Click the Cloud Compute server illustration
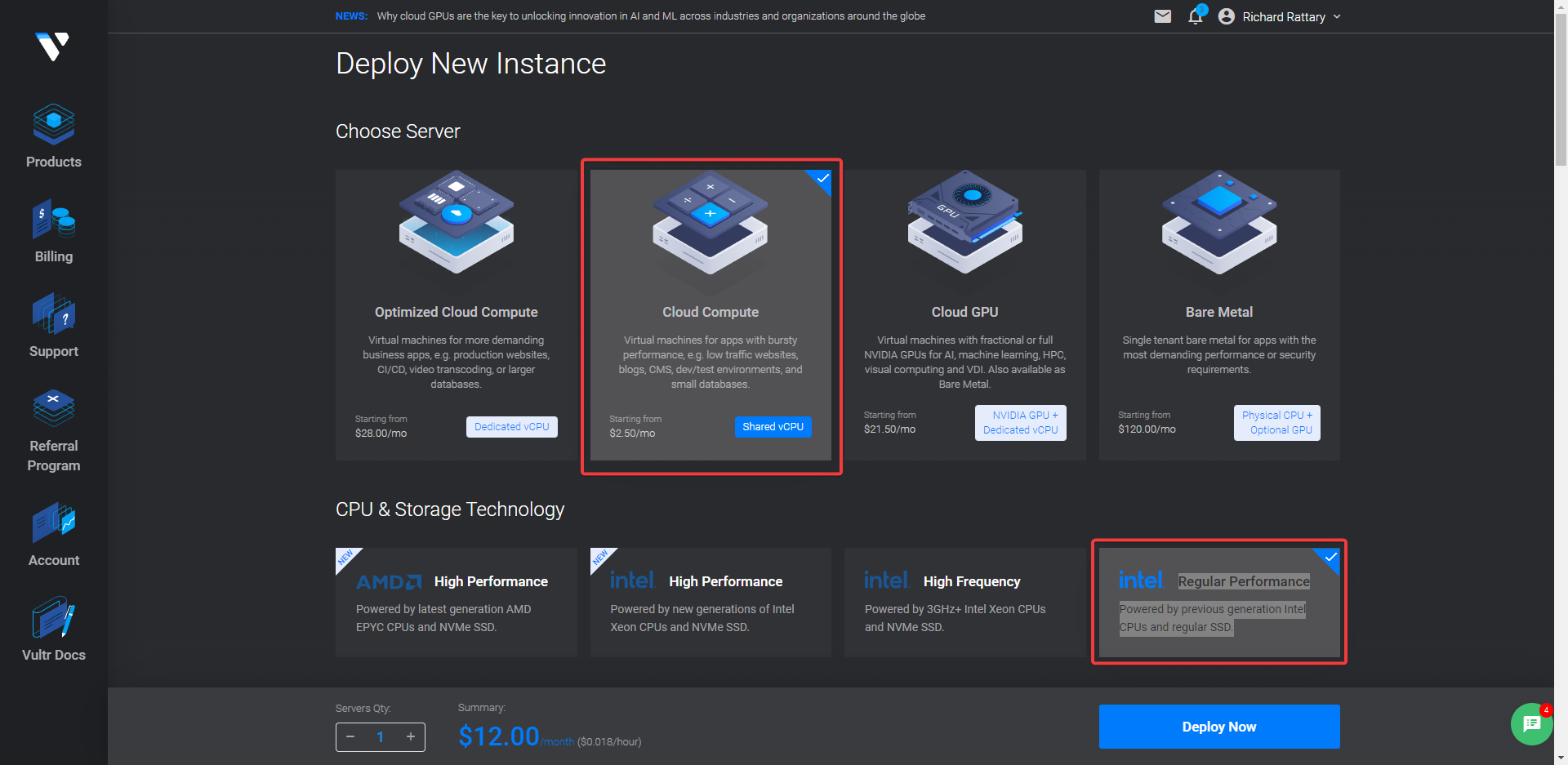The height and width of the screenshot is (765, 1568). coord(710,222)
